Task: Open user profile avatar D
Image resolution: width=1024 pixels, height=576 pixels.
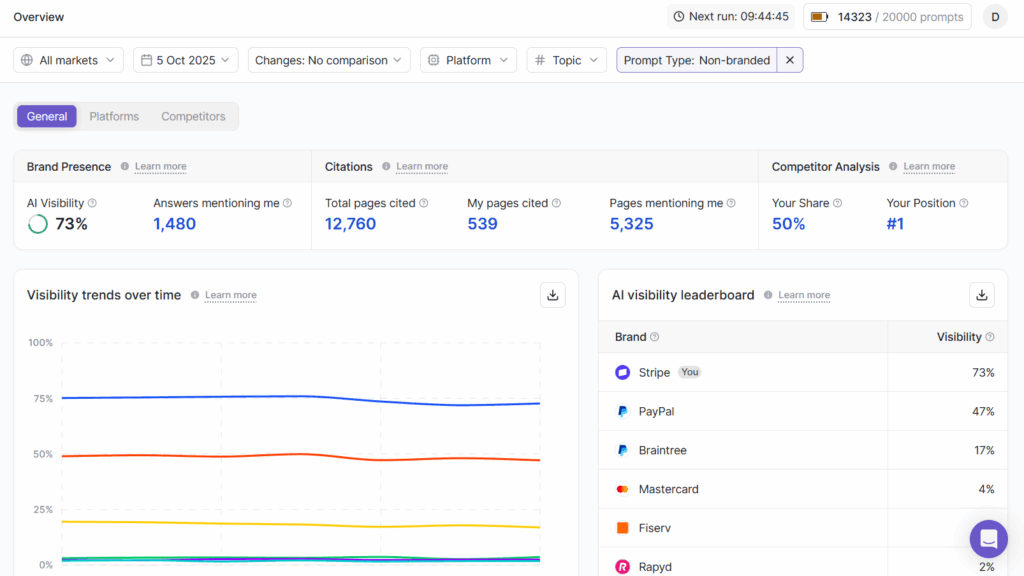Action: pyautogui.click(x=995, y=16)
